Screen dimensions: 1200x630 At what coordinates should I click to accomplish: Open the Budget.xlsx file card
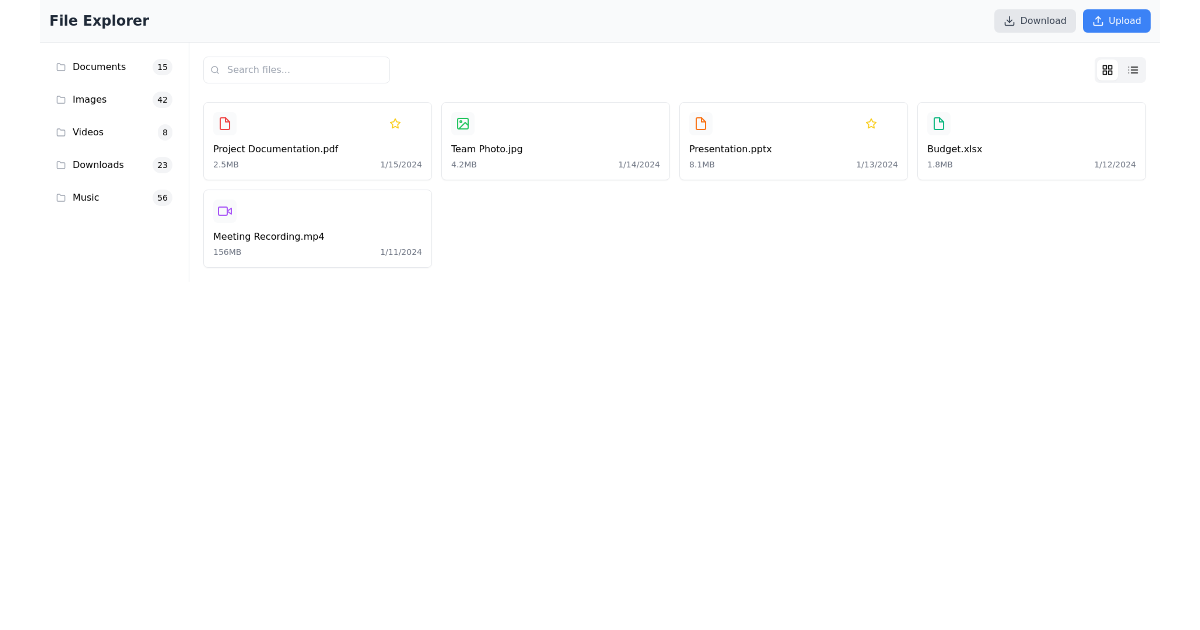(x=1031, y=141)
